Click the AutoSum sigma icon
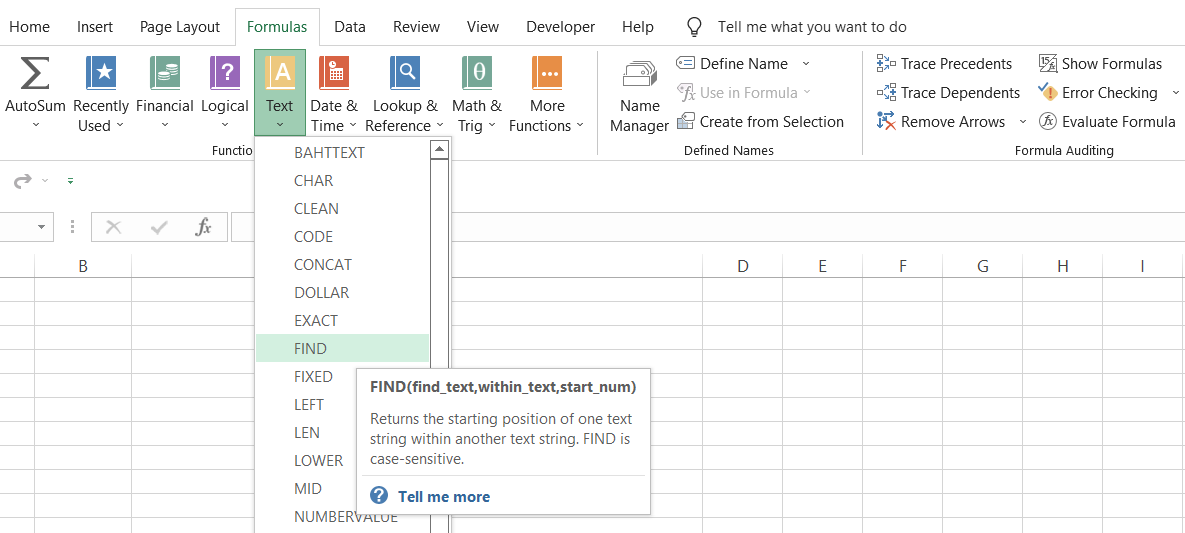Viewport: 1185px width, 533px height. coord(35,75)
